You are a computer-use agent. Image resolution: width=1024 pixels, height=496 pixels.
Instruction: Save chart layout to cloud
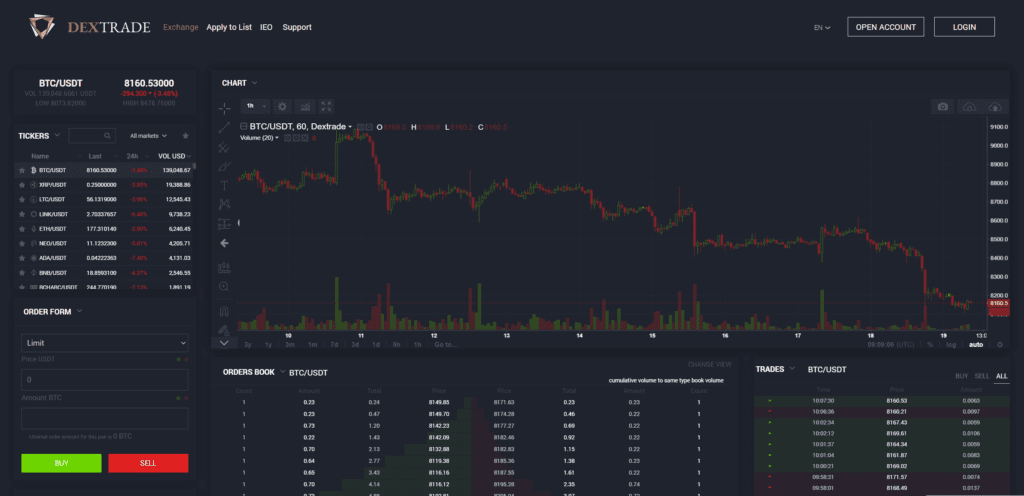click(995, 106)
